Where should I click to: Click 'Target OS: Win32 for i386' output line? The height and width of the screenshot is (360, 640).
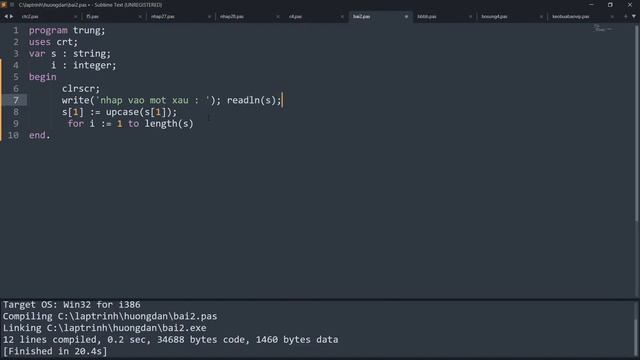pos(71,304)
